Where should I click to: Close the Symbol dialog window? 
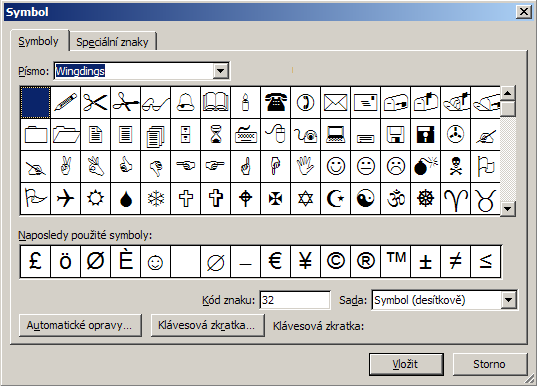coord(524,12)
